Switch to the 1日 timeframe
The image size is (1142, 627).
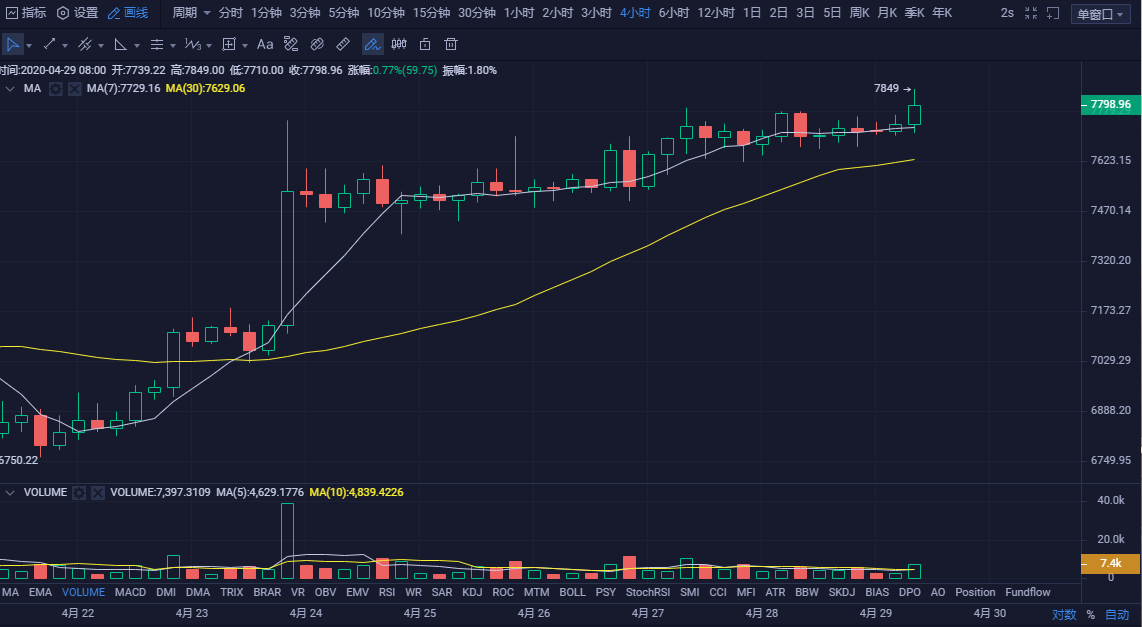[x=751, y=13]
